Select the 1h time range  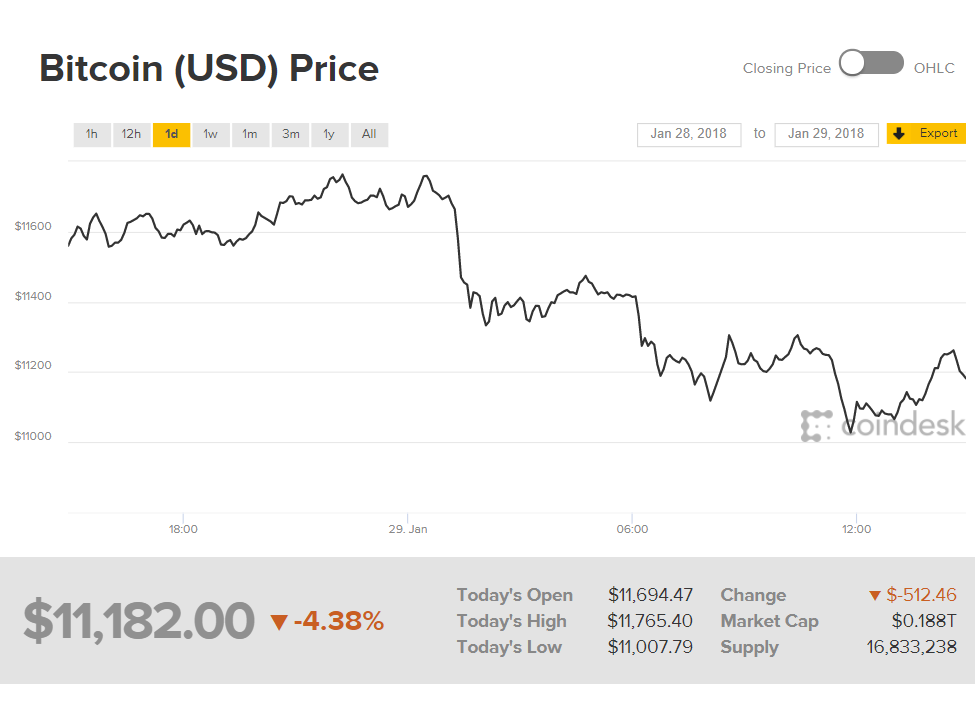point(92,134)
